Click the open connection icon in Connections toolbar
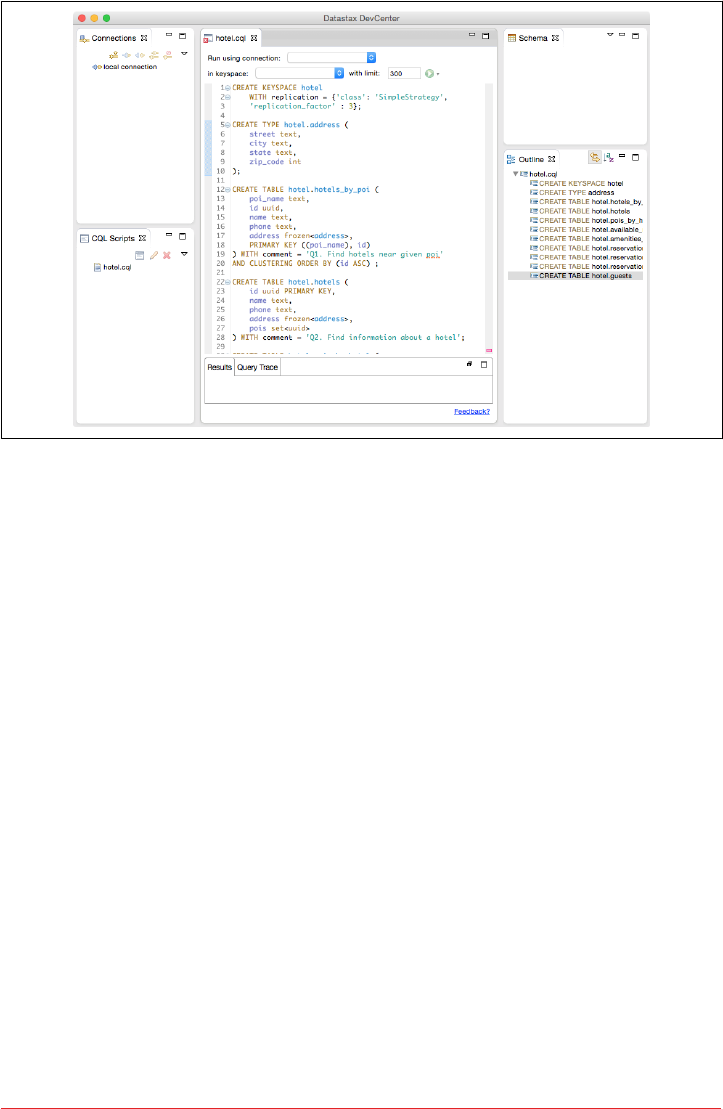Viewport: 723px width, 1109px height. click(127, 54)
